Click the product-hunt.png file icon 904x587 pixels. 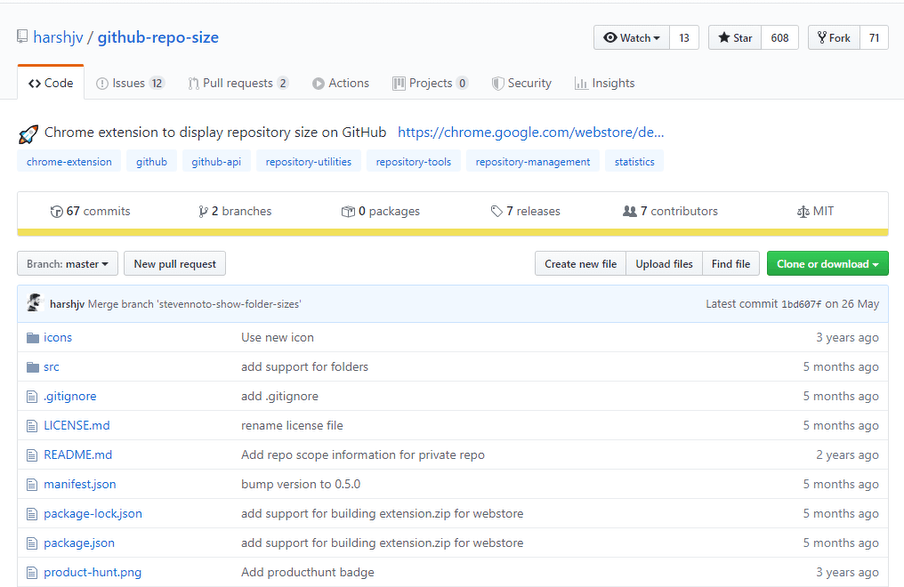[32, 573]
